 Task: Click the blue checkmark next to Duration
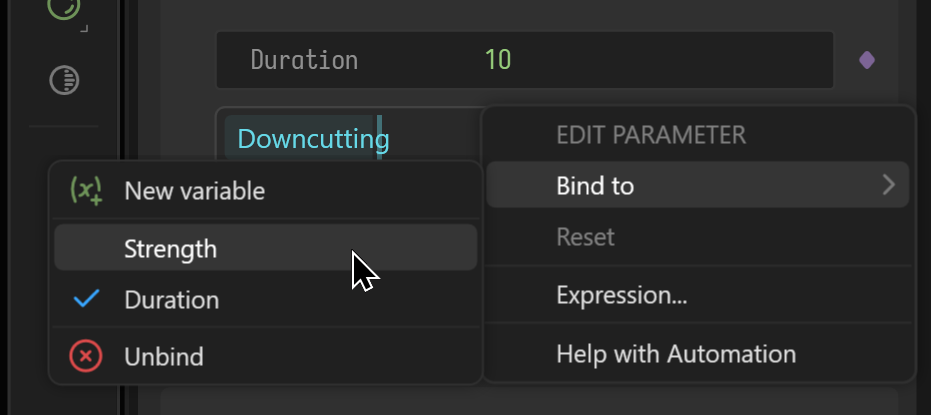coord(87,299)
